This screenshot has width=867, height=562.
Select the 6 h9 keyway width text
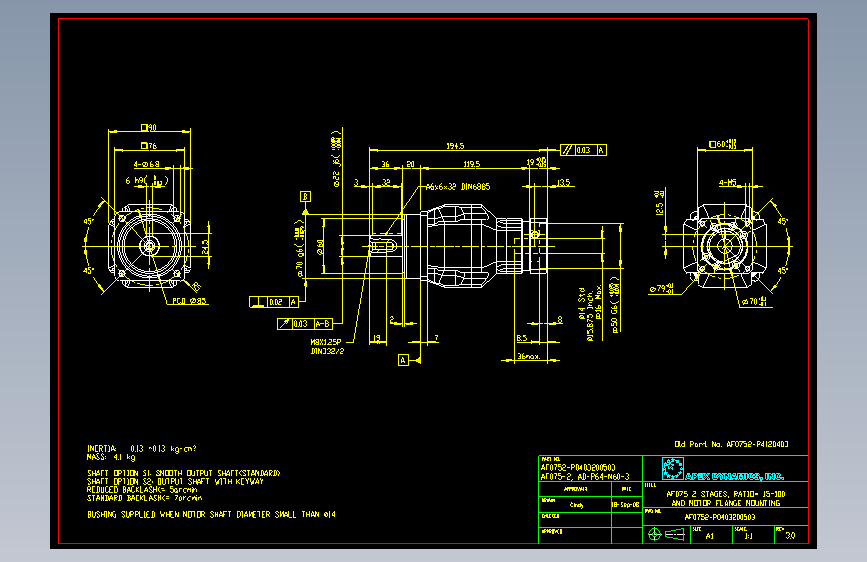(x=146, y=181)
